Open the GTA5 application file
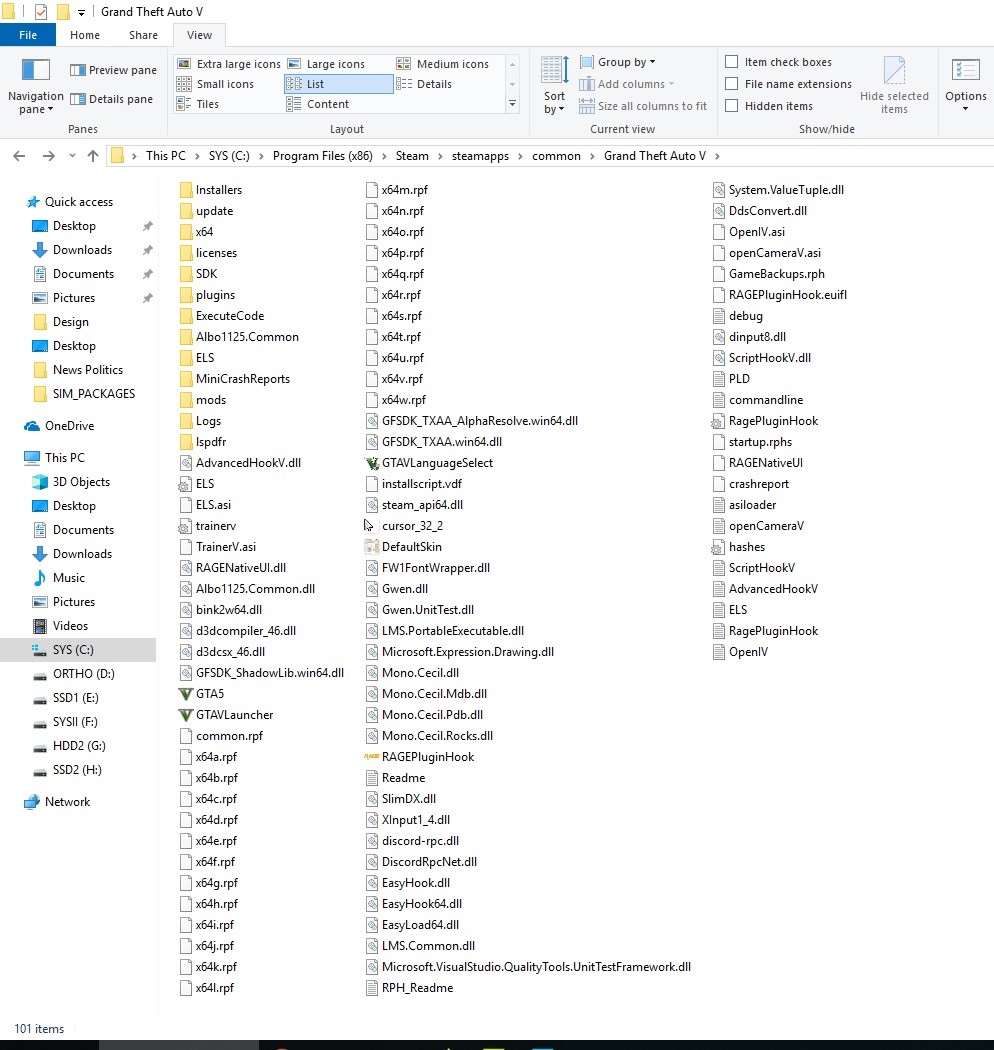The height and width of the screenshot is (1050, 994). [202, 694]
